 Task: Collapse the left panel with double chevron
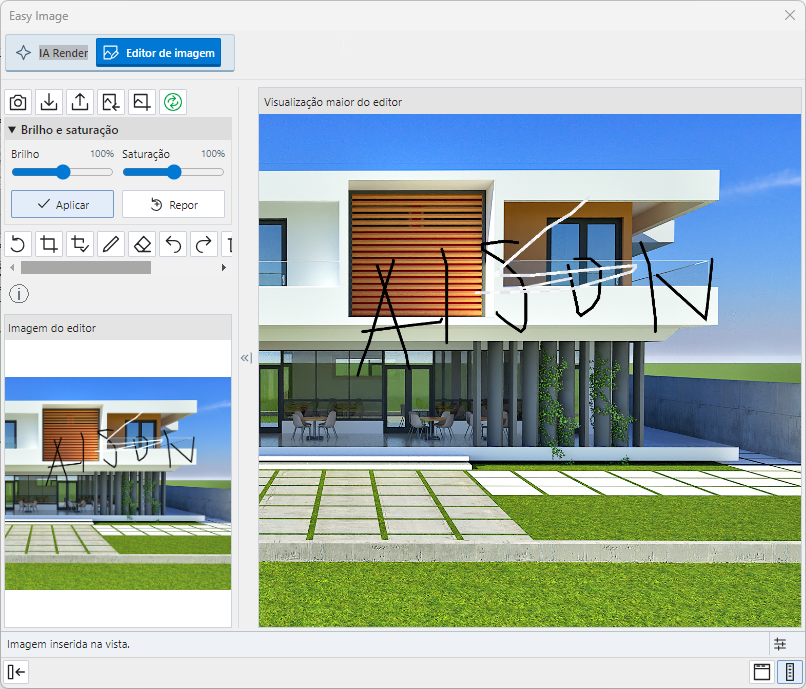coord(246,358)
